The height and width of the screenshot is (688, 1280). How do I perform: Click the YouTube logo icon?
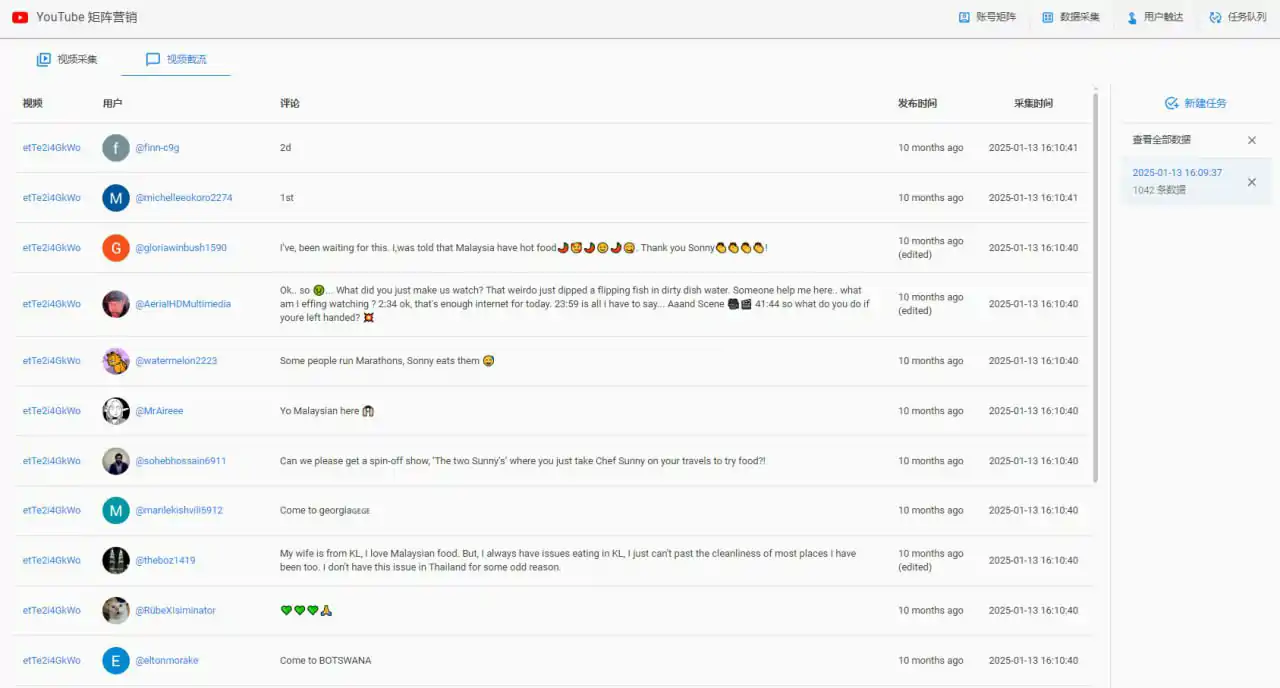[x=20, y=17]
